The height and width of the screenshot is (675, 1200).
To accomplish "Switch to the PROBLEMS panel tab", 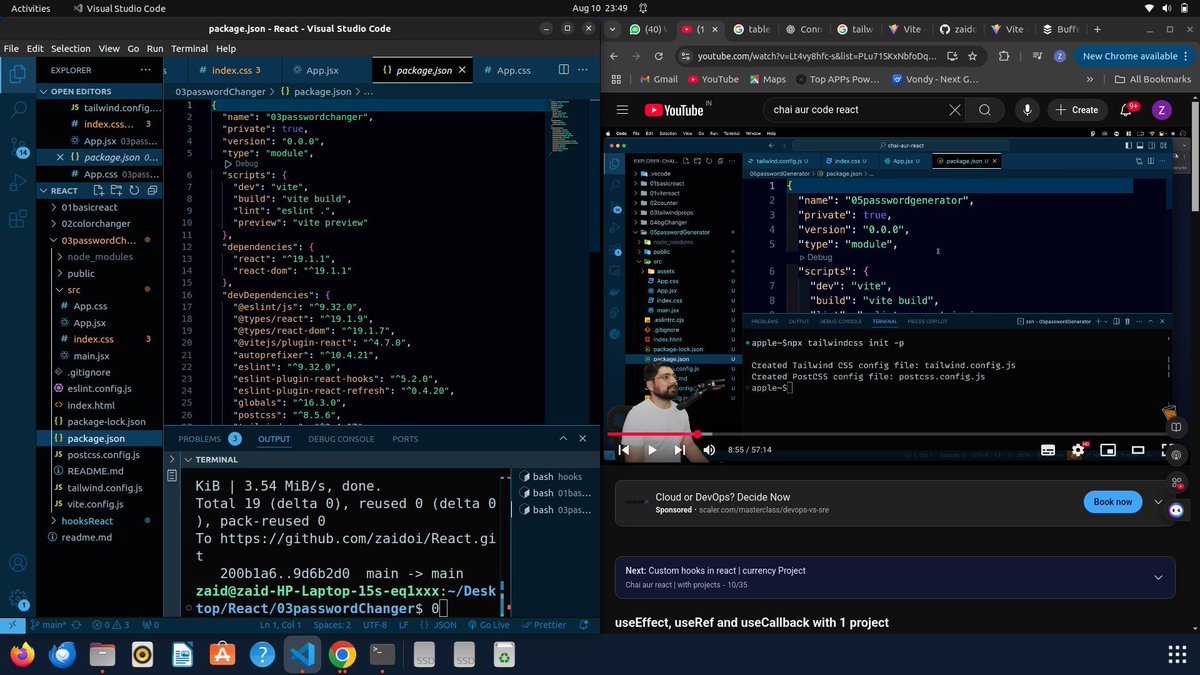I will click(199, 439).
